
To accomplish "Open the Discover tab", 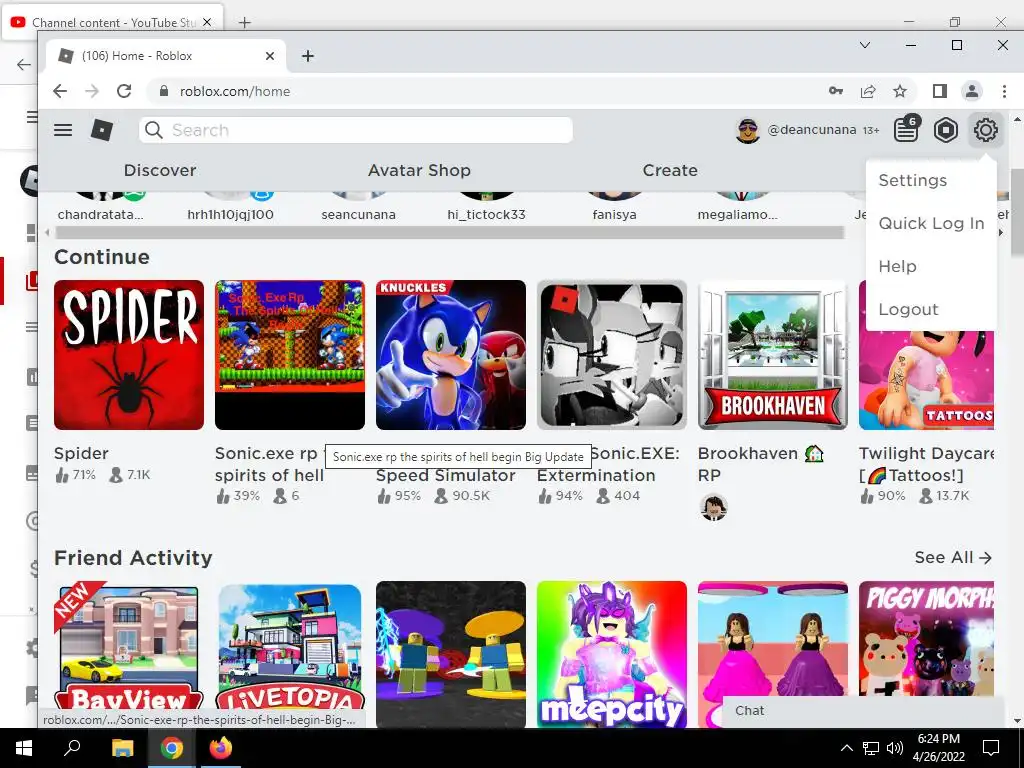I will [x=160, y=170].
